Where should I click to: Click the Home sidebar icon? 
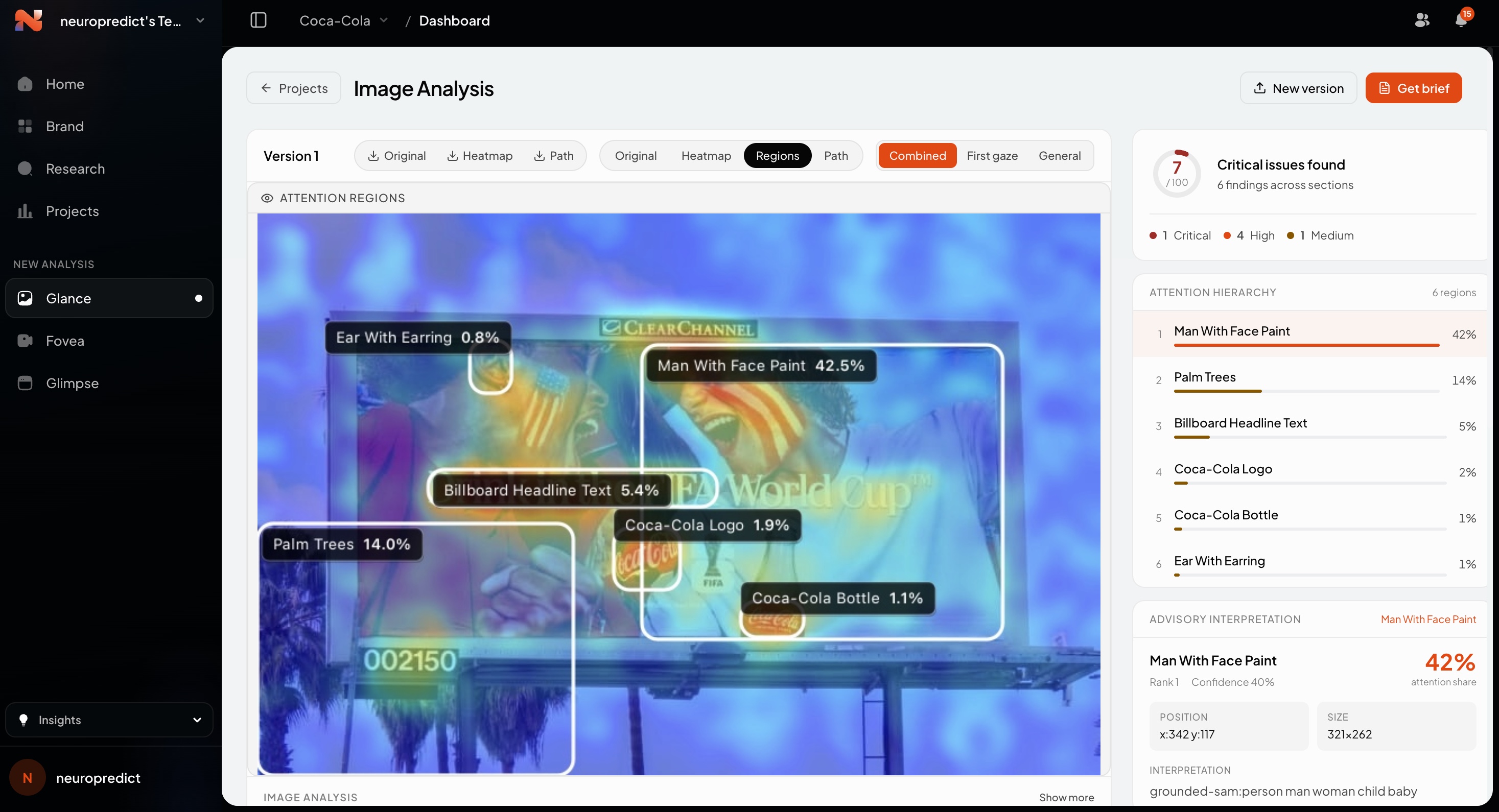click(25, 84)
